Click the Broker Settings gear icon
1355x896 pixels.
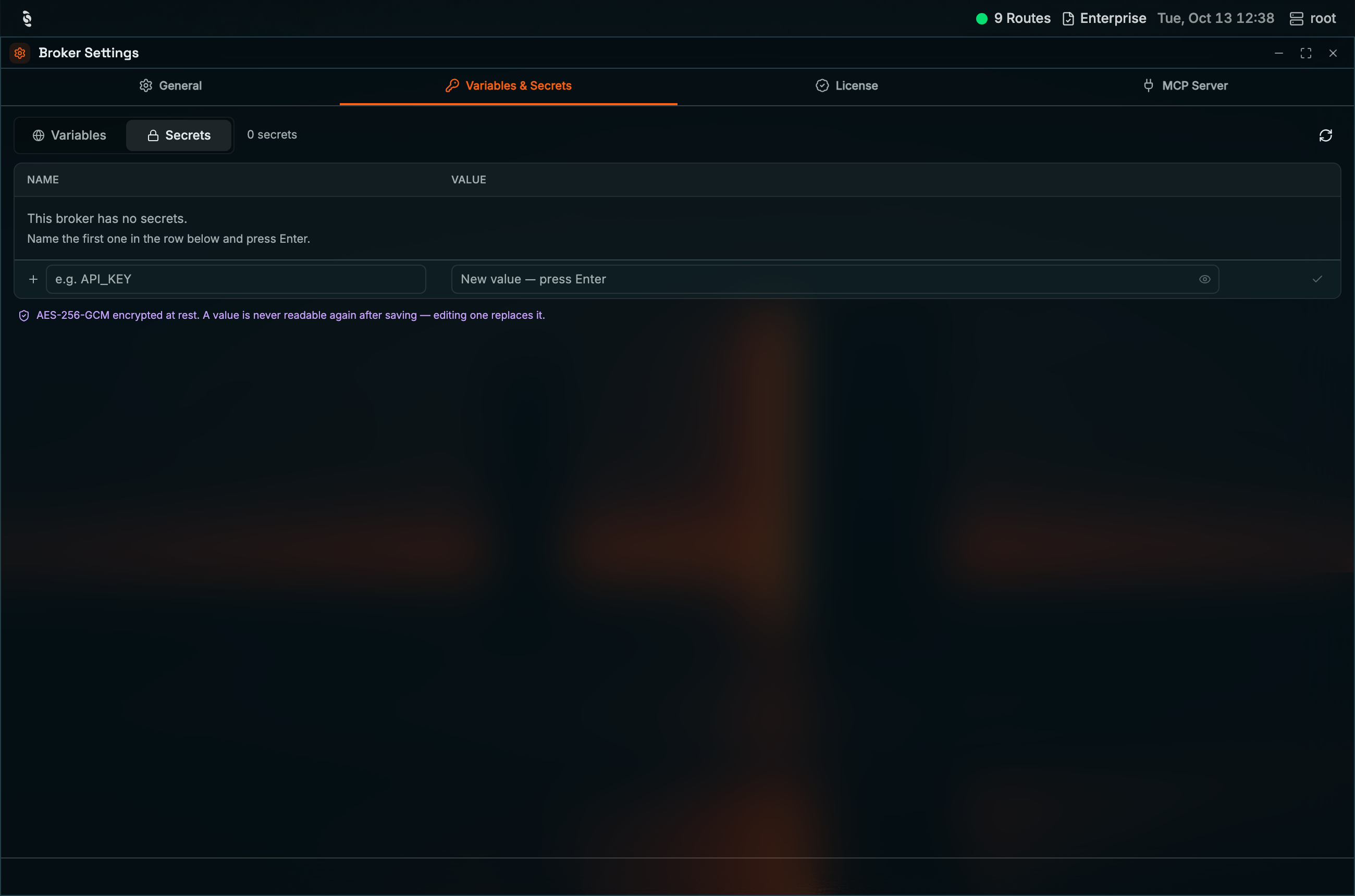click(x=20, y=53)
